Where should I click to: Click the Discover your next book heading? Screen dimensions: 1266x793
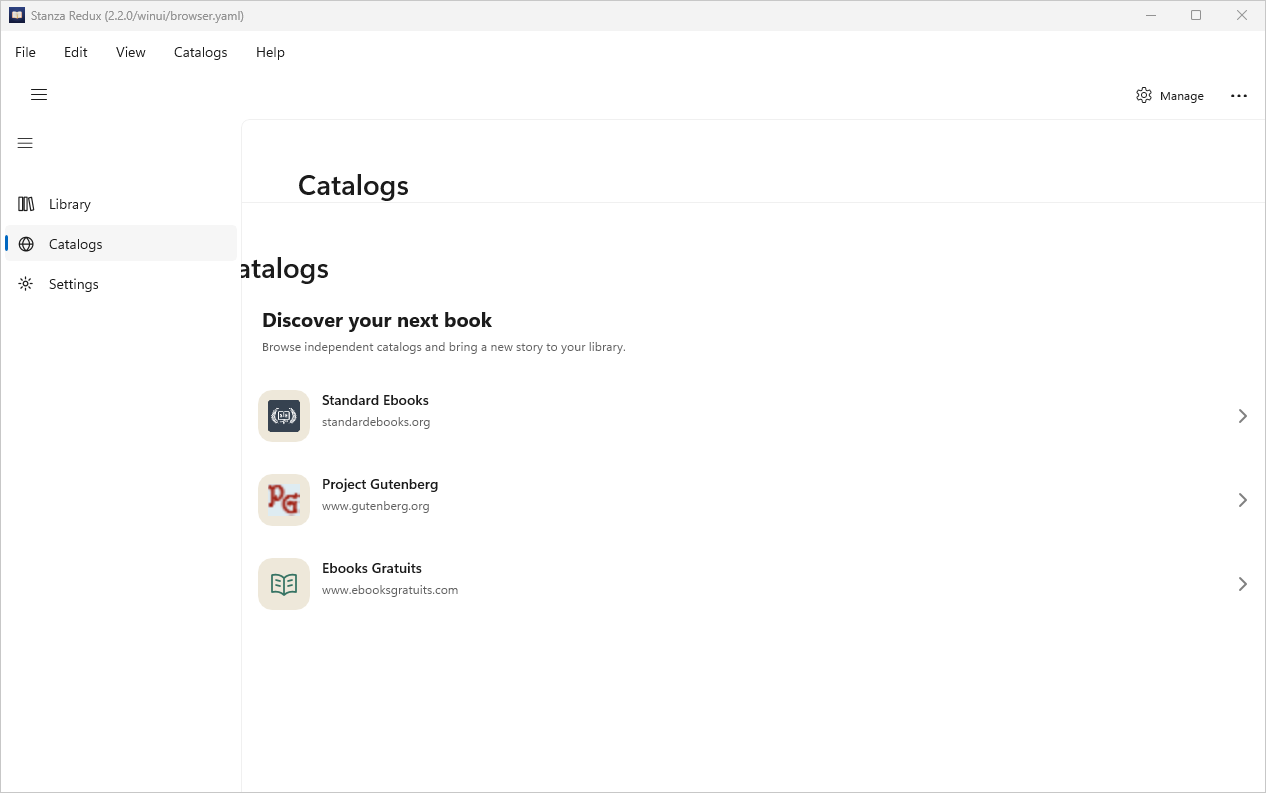pyautogui.click(x=377, y=320)
